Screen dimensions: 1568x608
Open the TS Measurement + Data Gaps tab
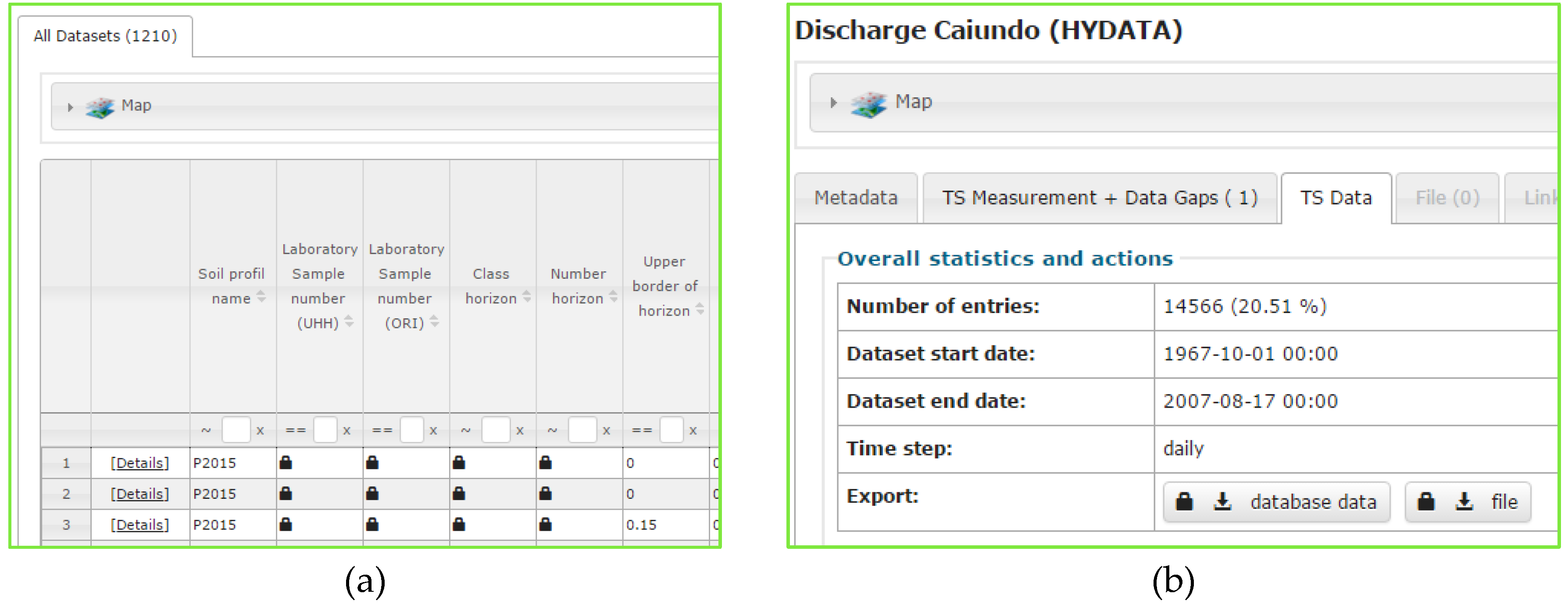[x=1099, y=199]
